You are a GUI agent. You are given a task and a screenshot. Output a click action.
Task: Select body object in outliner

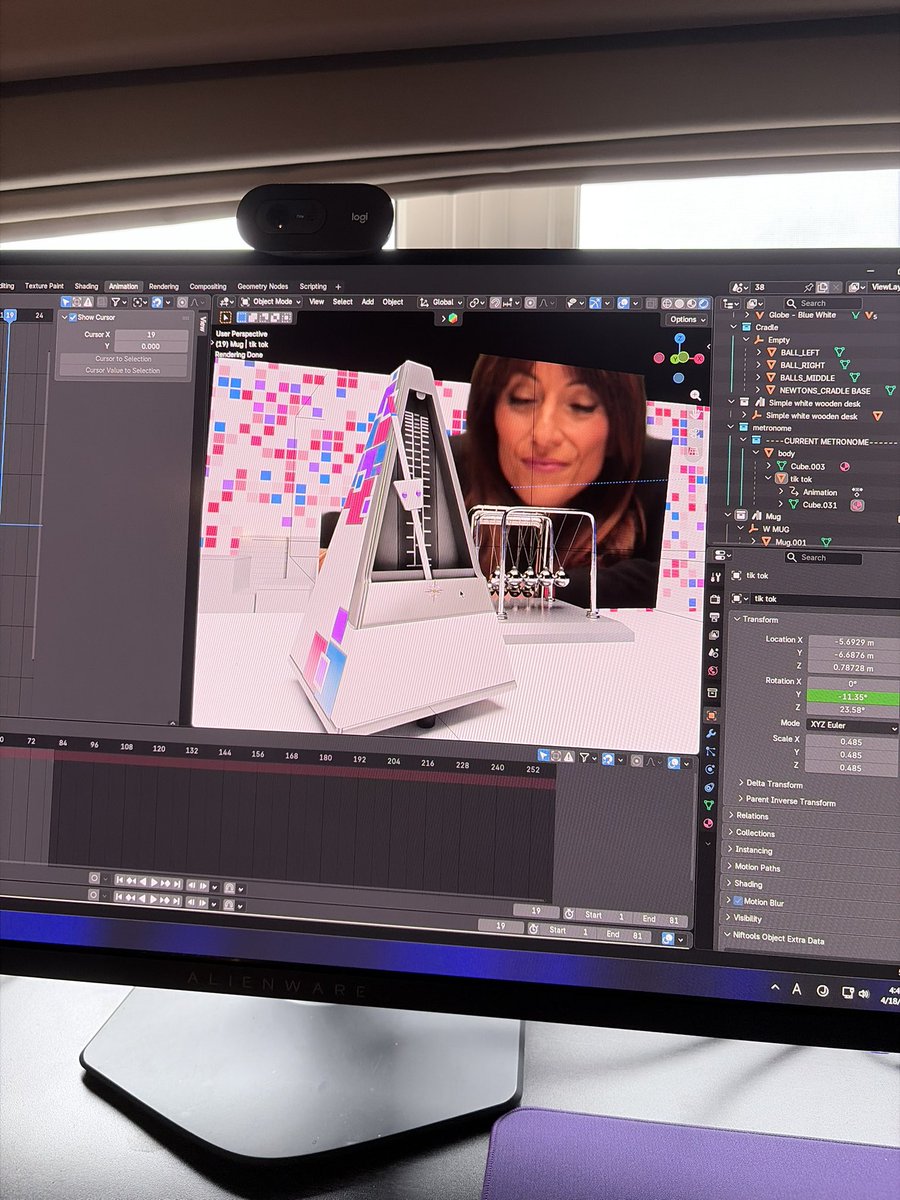click(x=786, y=454)
